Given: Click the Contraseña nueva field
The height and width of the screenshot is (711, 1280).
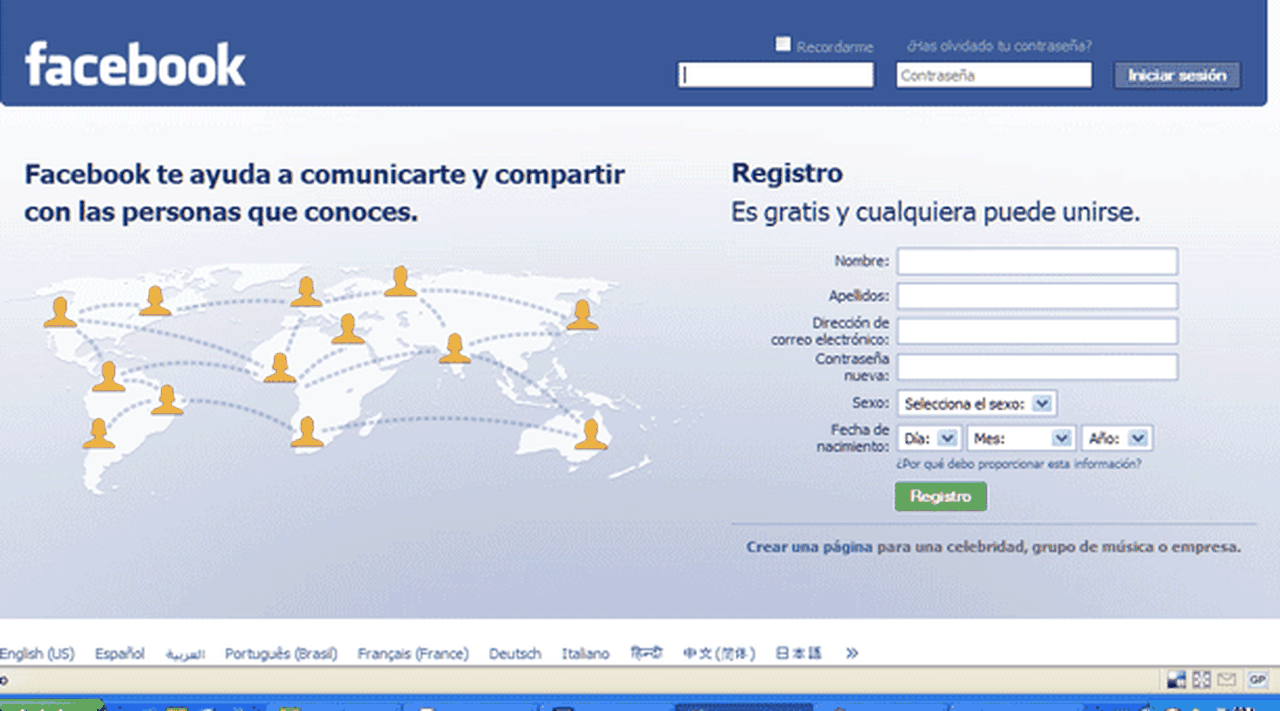Looking at the screenshot, I should tap(1037, 367).
